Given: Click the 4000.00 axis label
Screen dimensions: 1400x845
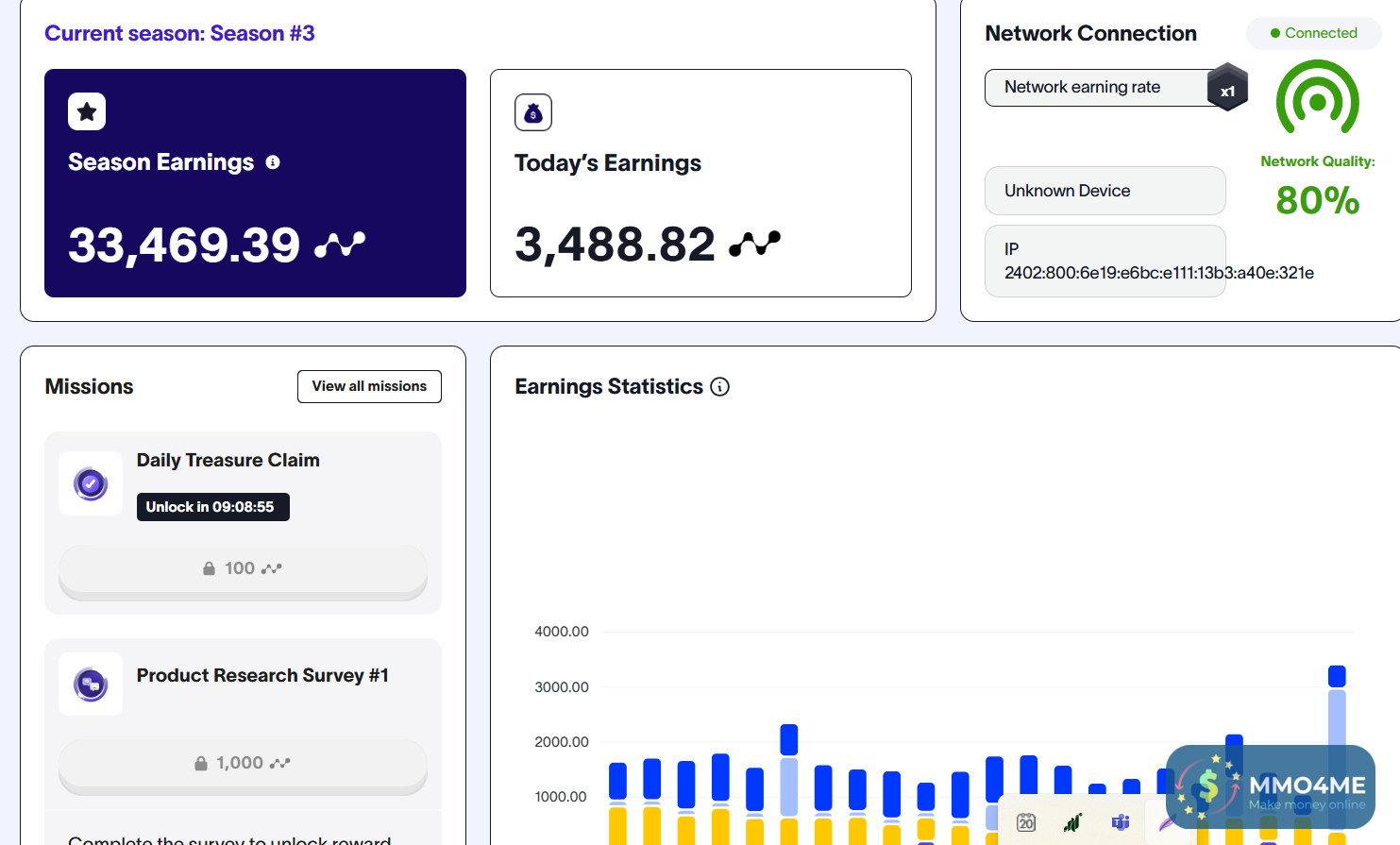Looking at the screenshot, I should (x=562, y=632).
